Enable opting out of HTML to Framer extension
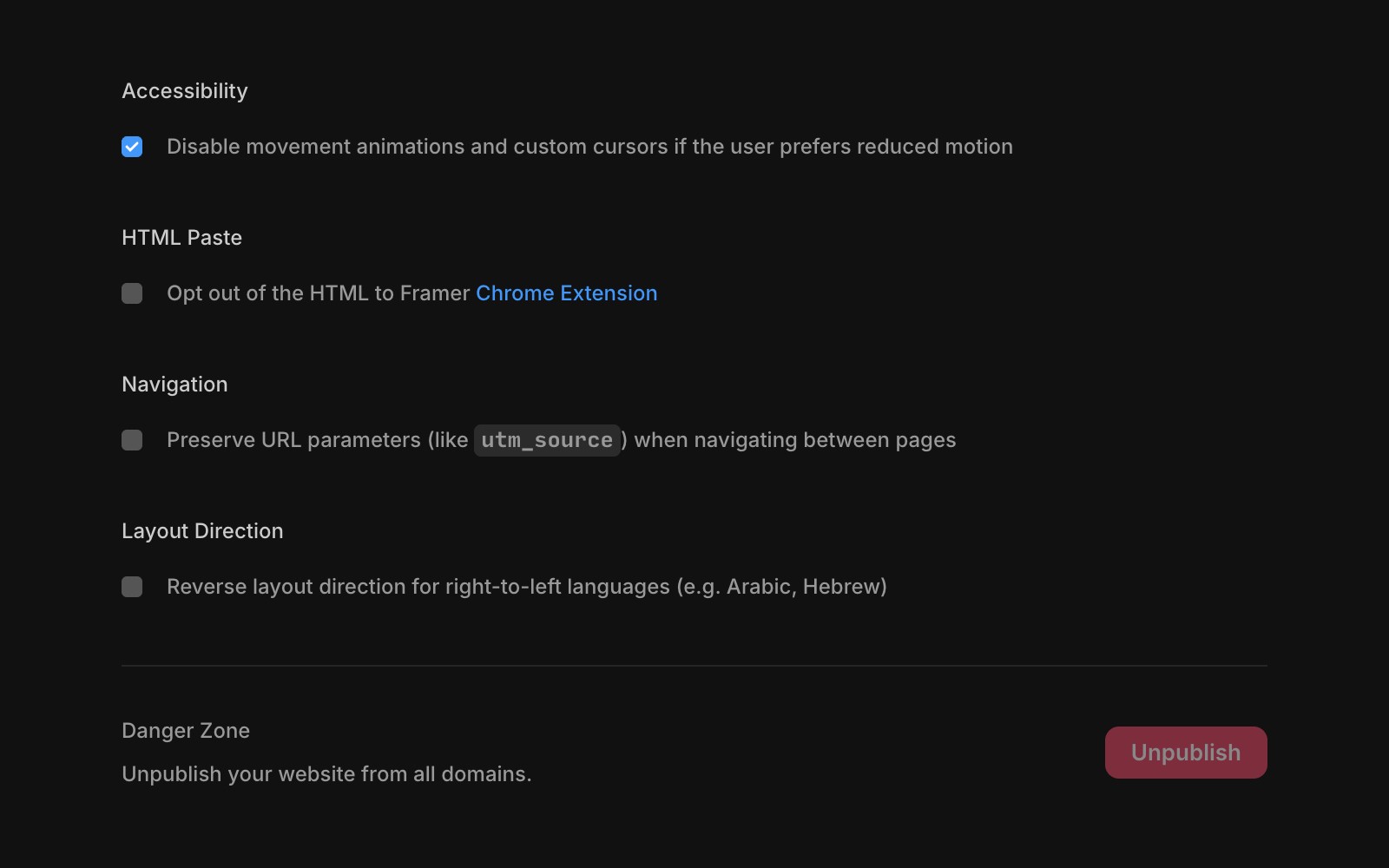The height and width of the screenshot is (868, 1389). (x=132, y=293)
